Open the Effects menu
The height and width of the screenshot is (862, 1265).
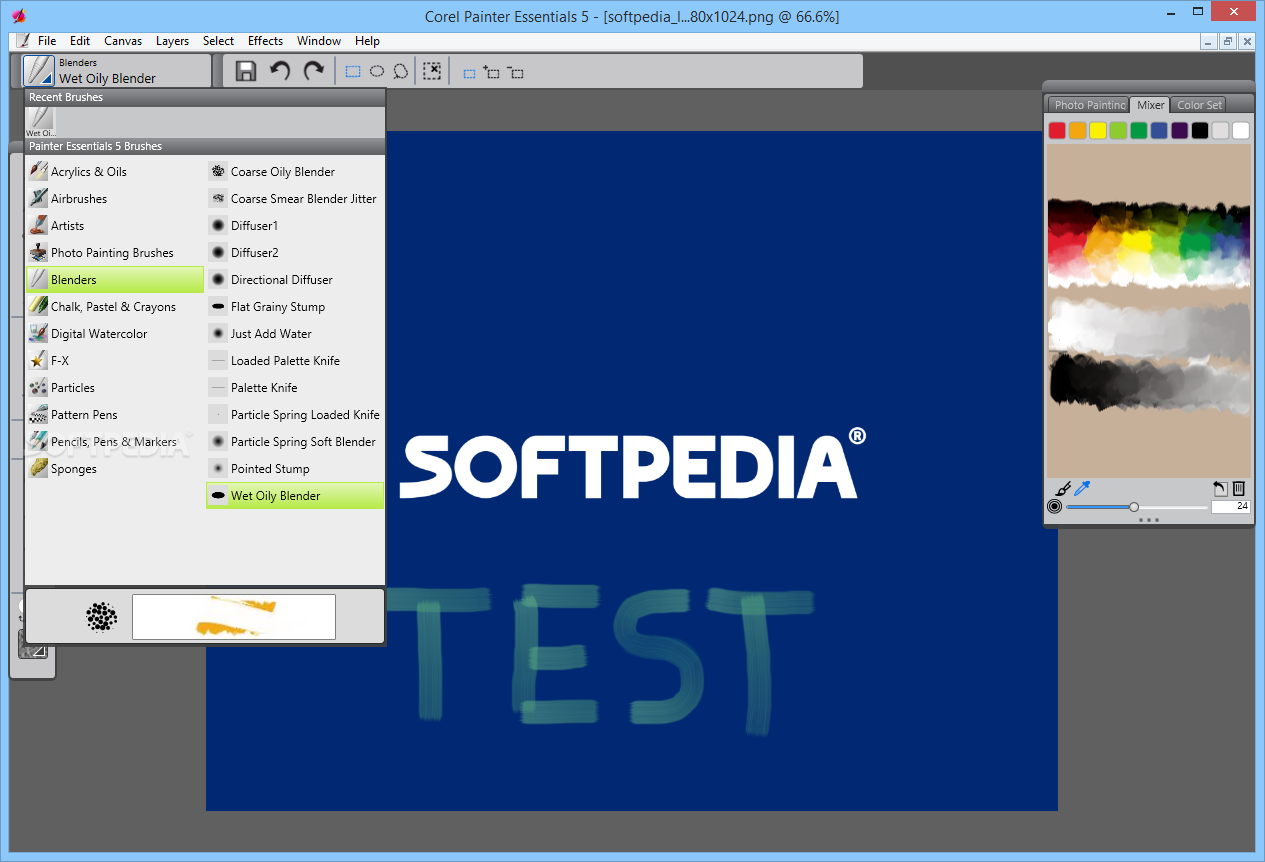tap(265, 41)
